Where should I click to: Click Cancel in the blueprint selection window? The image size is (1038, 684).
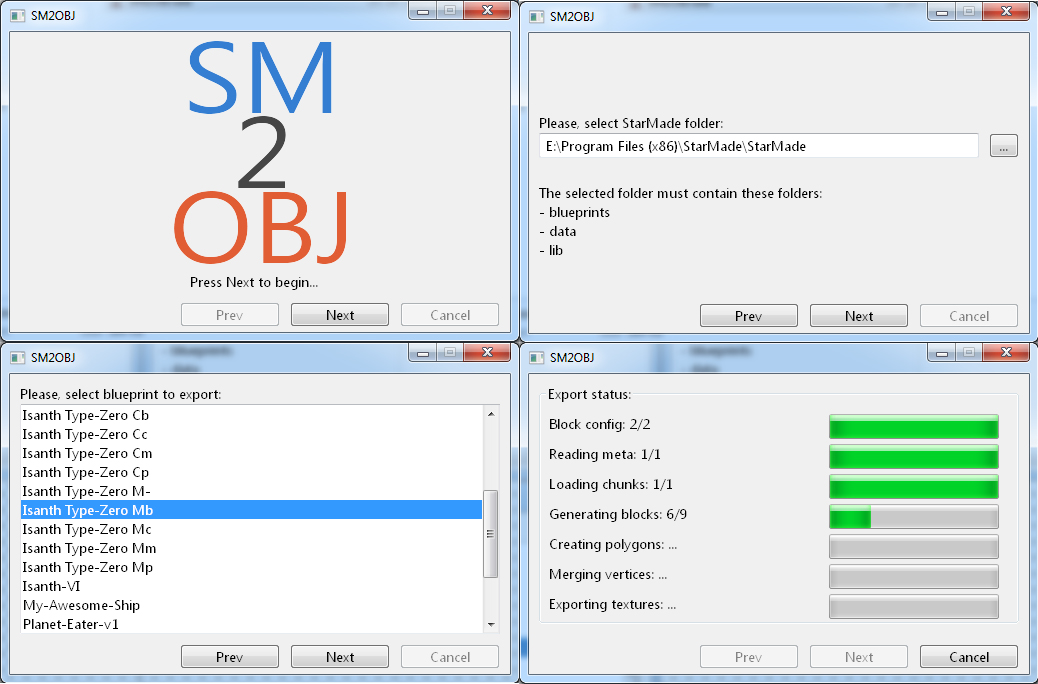pyautogui.click(x=450, y=657)
